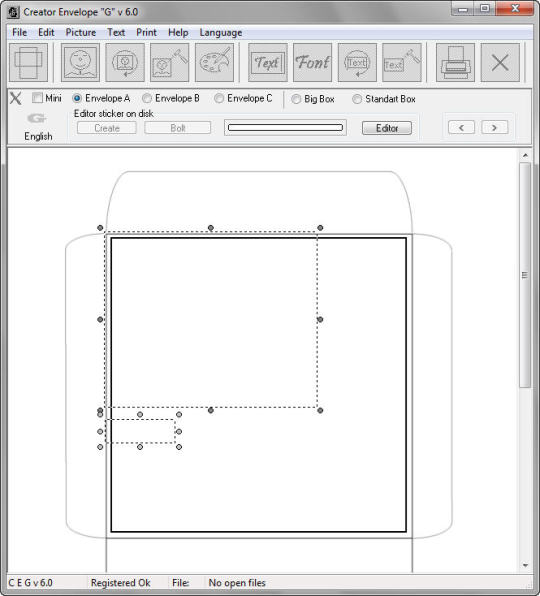Open the color palette tool
540x596 pixels.
pos(214,62)
